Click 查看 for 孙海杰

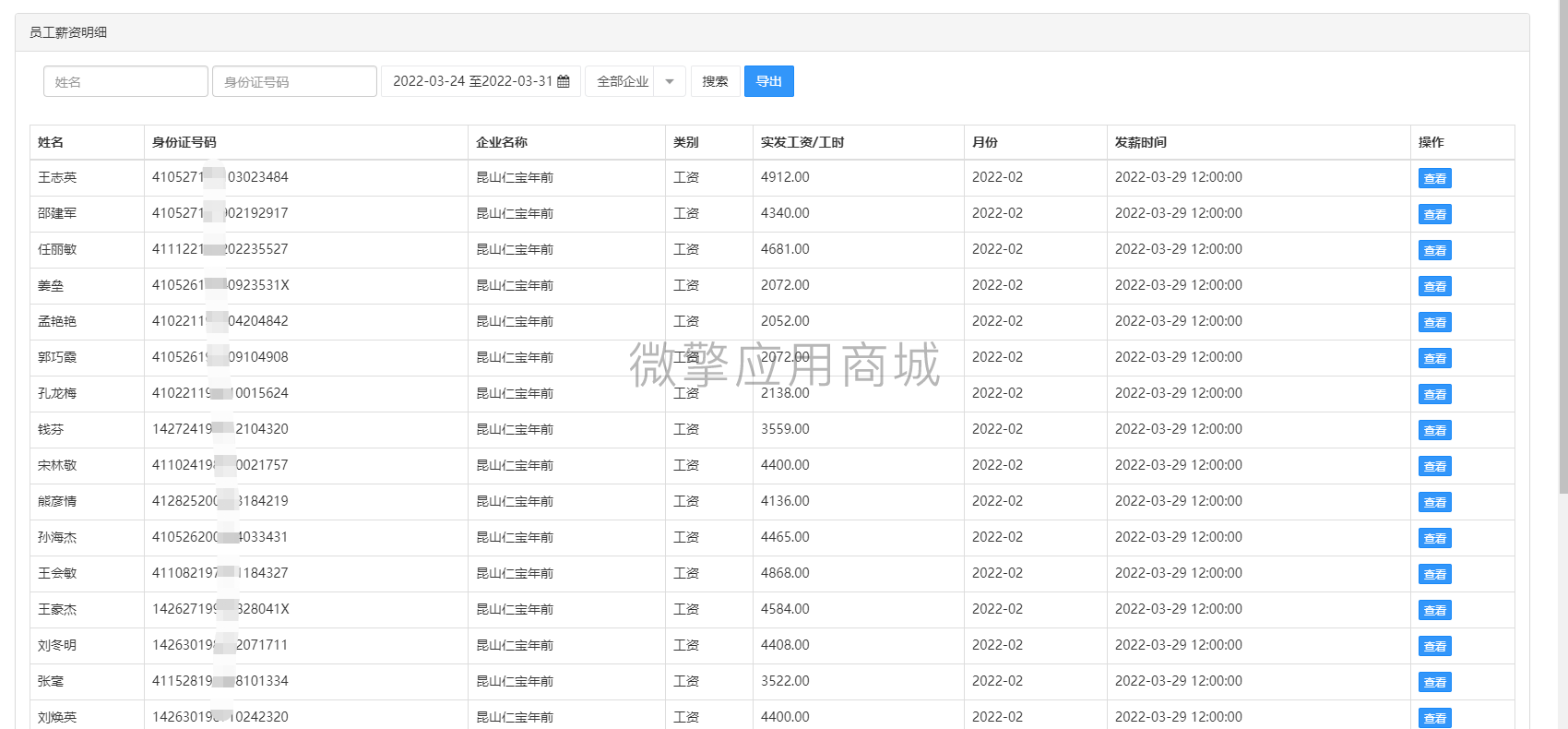click(1434, 538)
